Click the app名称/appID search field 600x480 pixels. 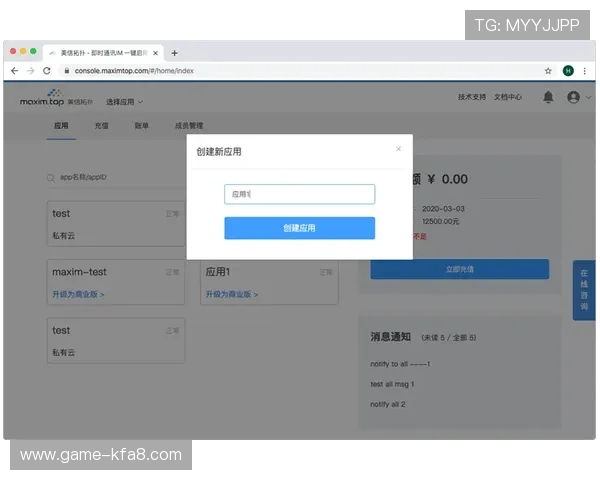116,178
